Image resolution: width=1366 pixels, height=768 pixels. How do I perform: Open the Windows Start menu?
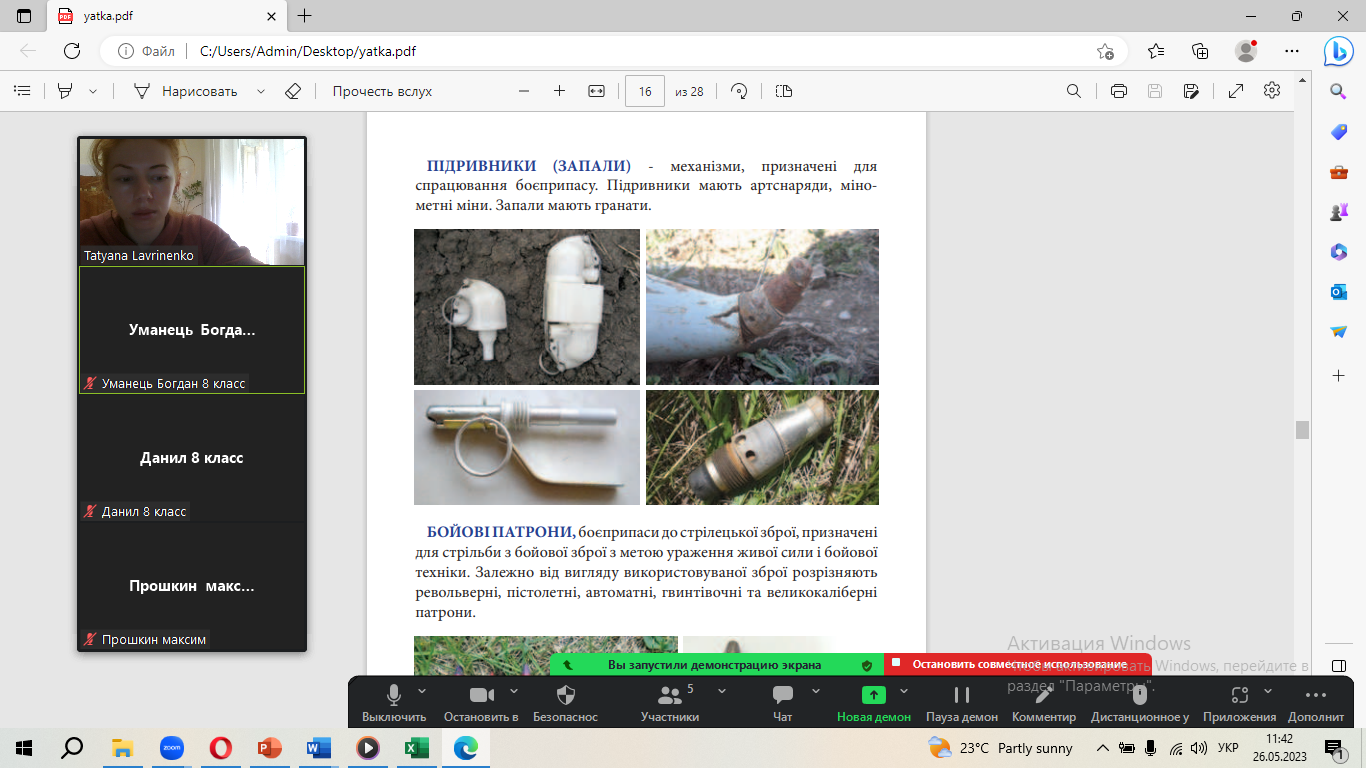pyautogui.click(x=24, y=747)
